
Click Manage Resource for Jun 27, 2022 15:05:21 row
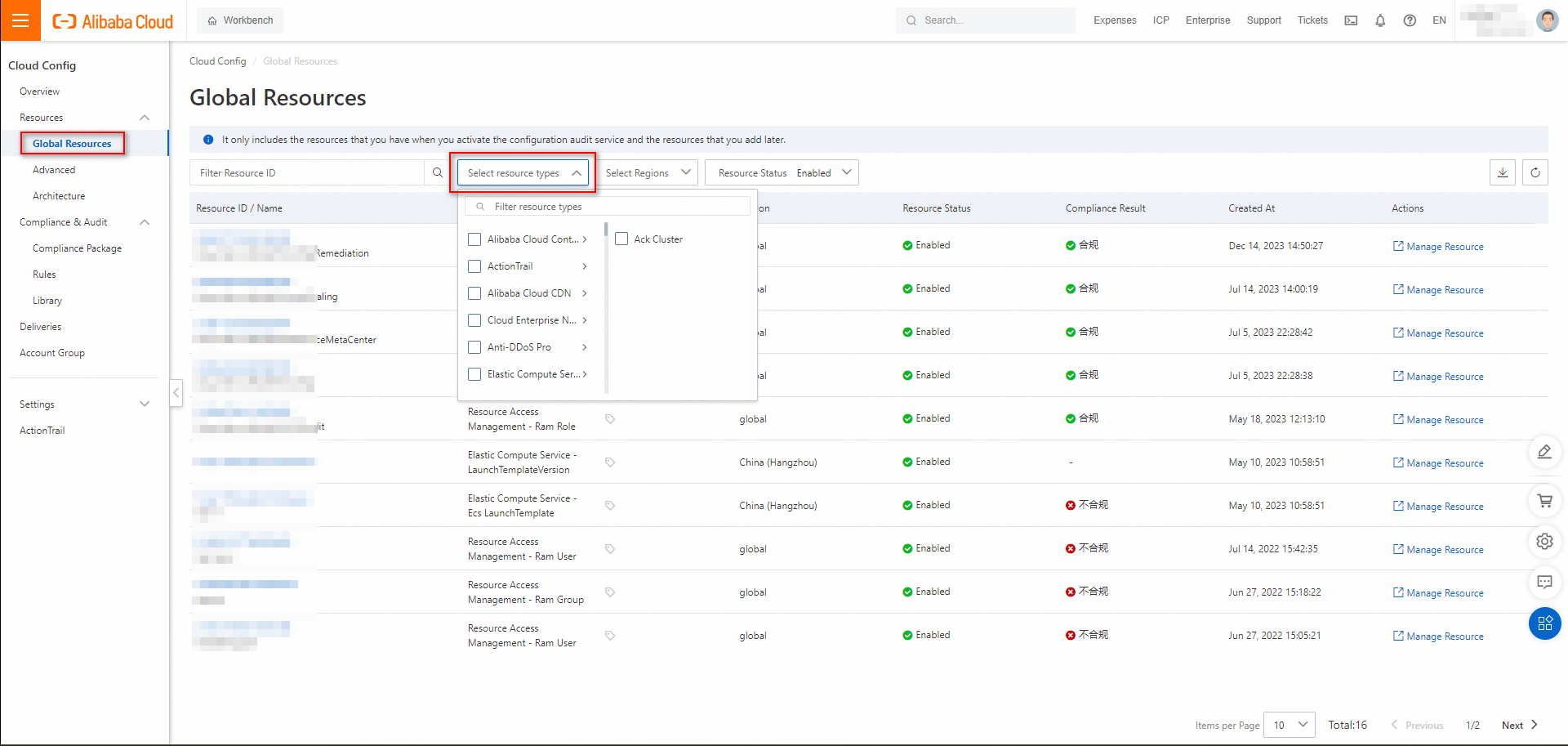[1438, 636]
